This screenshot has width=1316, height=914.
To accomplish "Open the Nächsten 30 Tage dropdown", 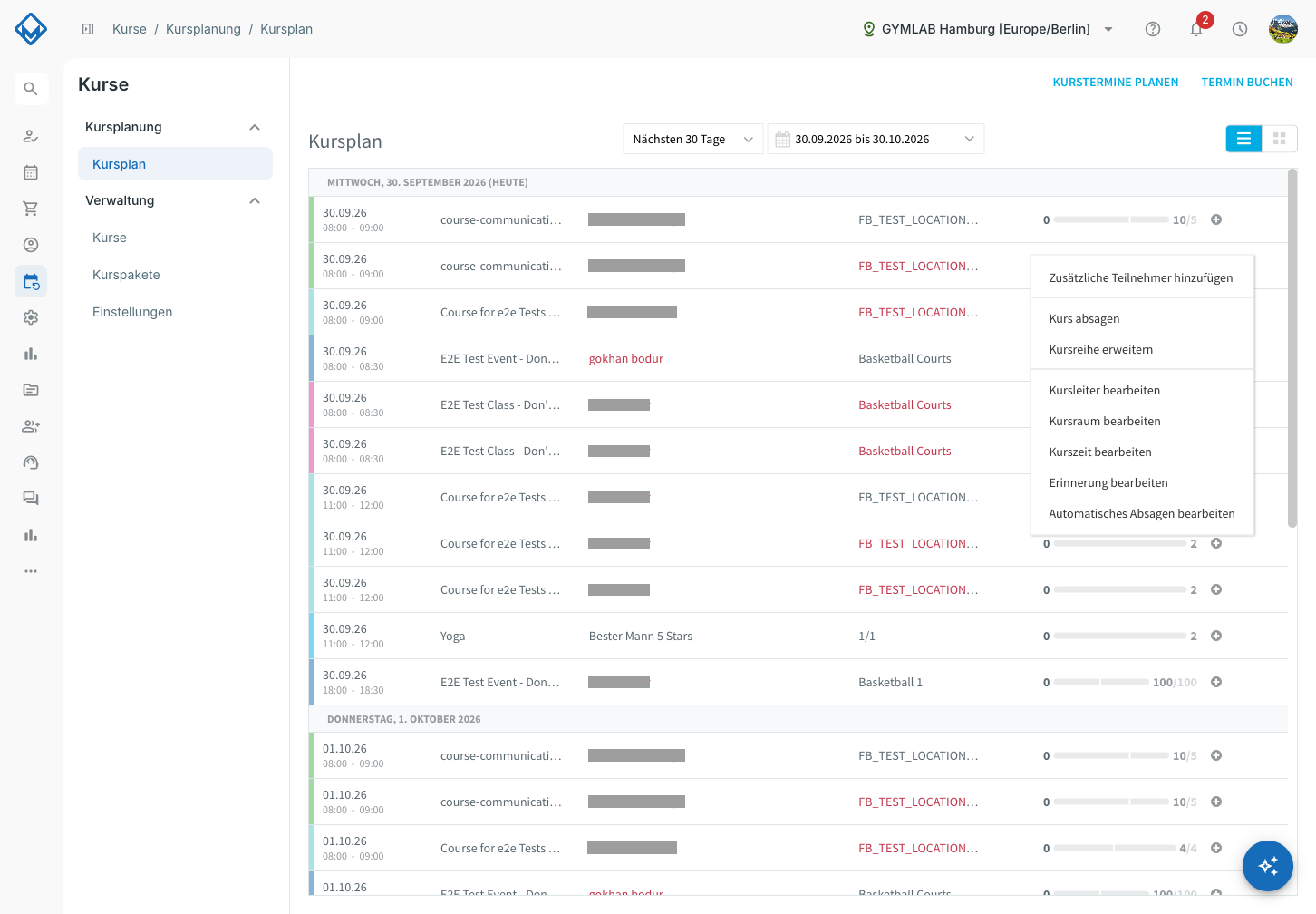I will [693, 139].
